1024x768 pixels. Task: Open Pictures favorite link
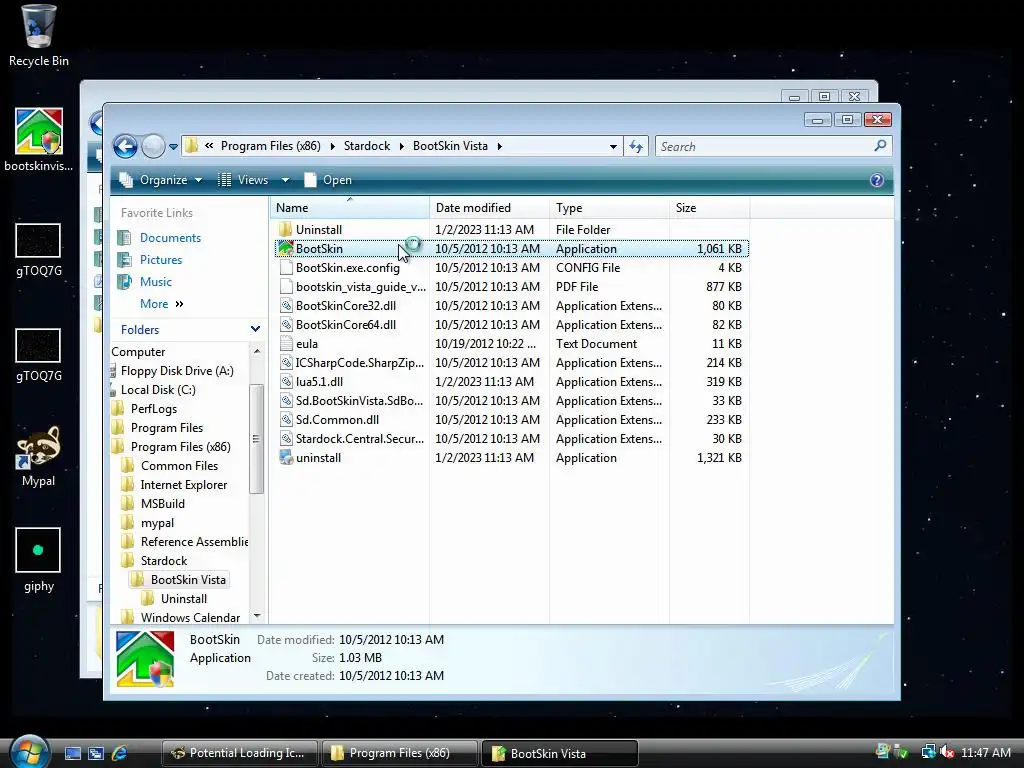tap(161, 260)
